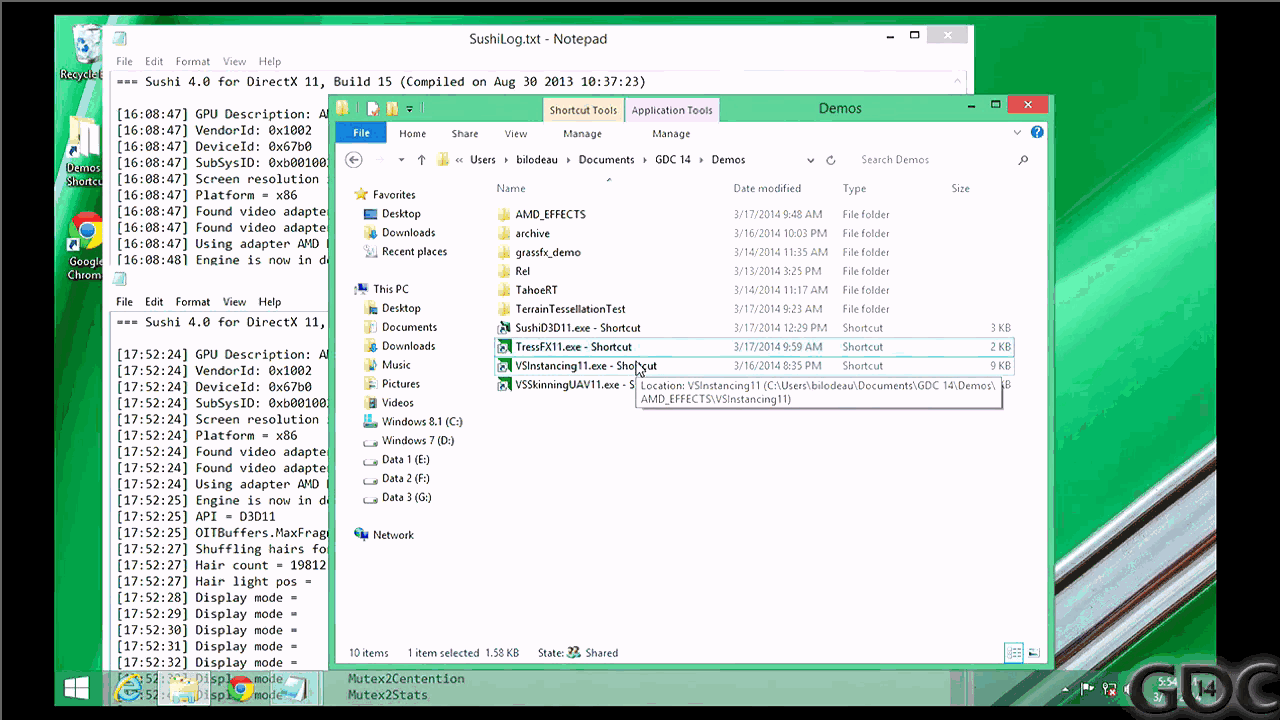Image resolution: width=1280 pixels, height=720 pixels.
Task: Open the address bar history dropdown
Action: [x=811, y=160]
